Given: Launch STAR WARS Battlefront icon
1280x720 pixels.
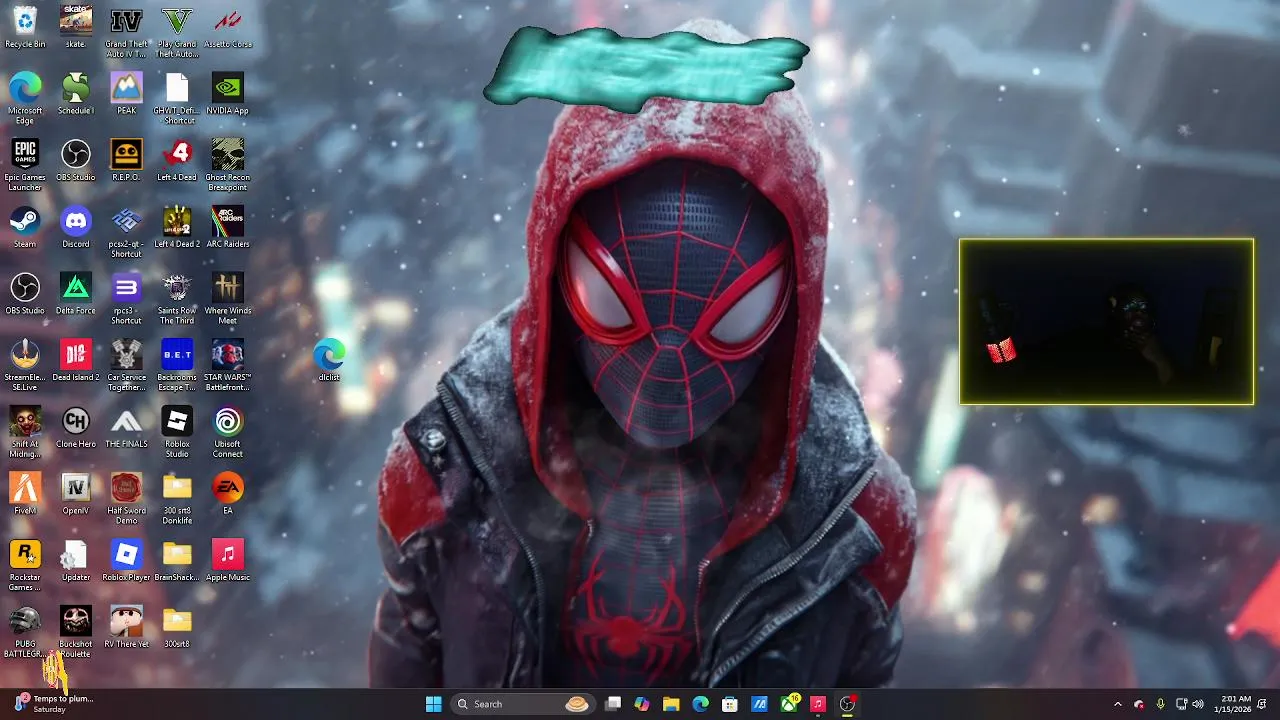Looking at the screenshot, I should [x=228, y=365].
